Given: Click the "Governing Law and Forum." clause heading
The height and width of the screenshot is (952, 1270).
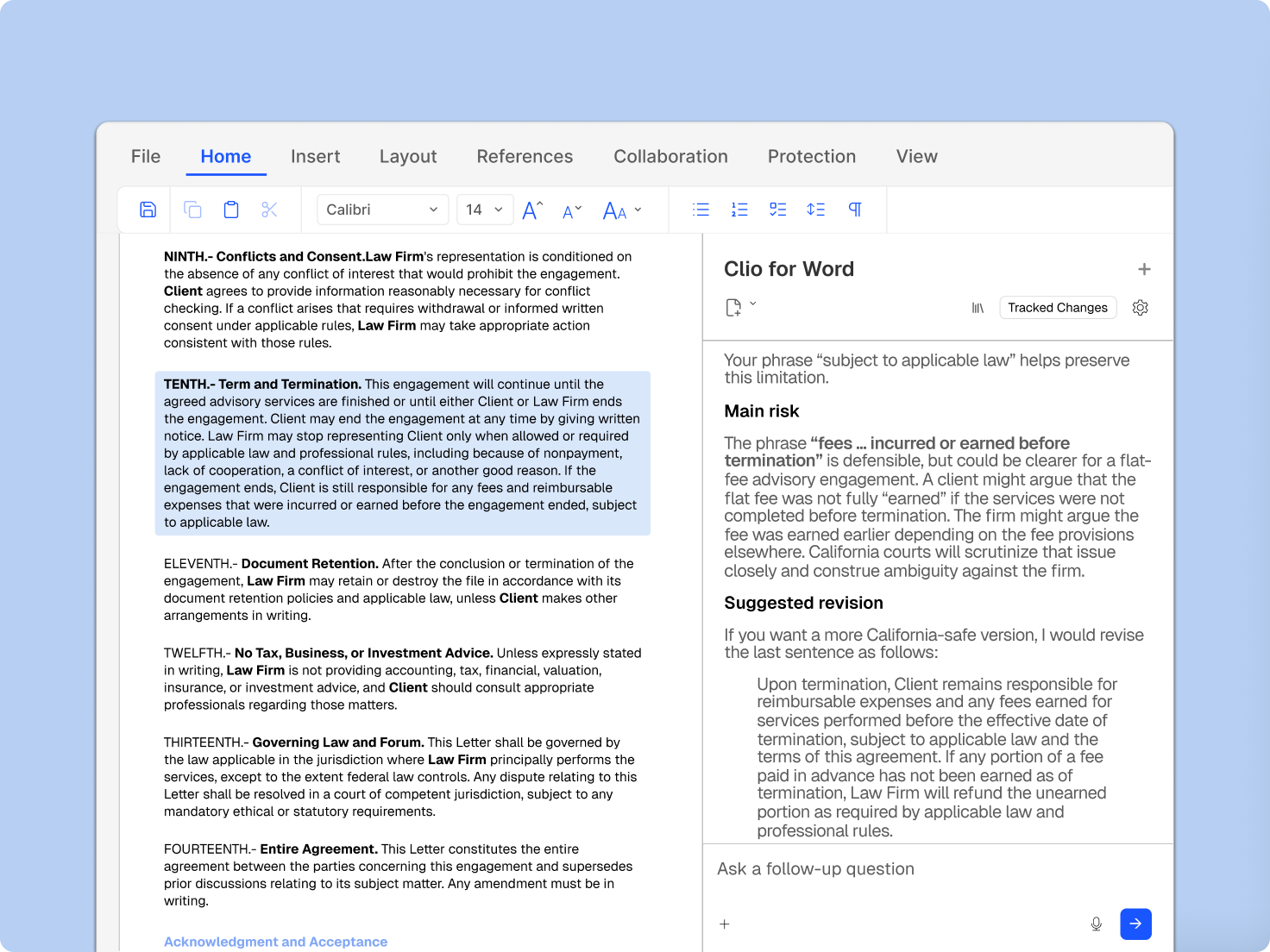Looking at the screenshot, I should click(338, 742).
